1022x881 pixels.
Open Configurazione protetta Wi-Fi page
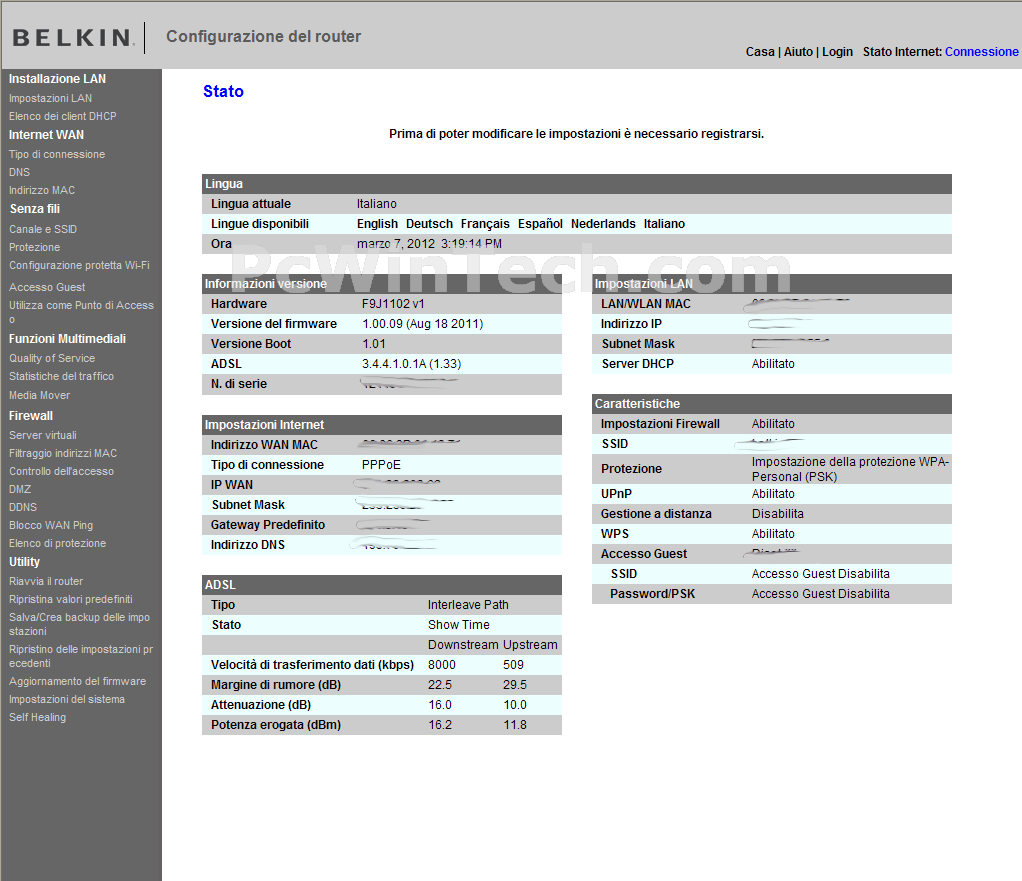[x=79, y=265]
